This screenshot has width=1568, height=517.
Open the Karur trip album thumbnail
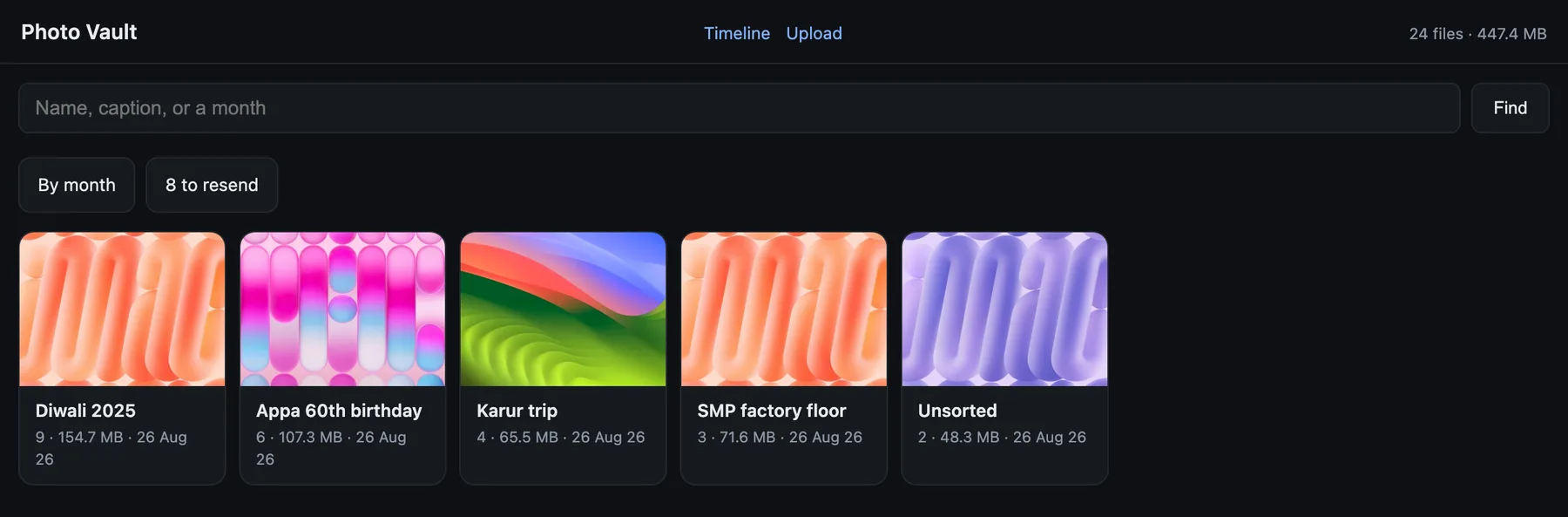(x=563, y=310)
